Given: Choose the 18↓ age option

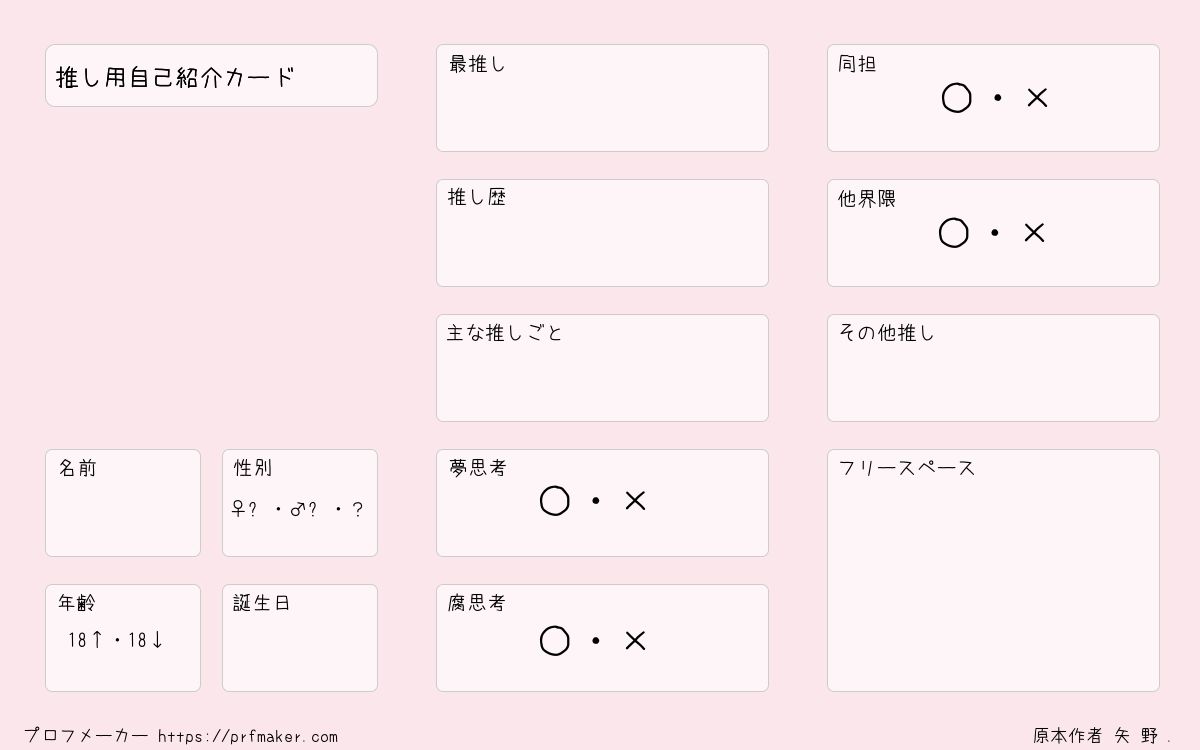Looking at the screenshot, I should click(x=146, y=640).
